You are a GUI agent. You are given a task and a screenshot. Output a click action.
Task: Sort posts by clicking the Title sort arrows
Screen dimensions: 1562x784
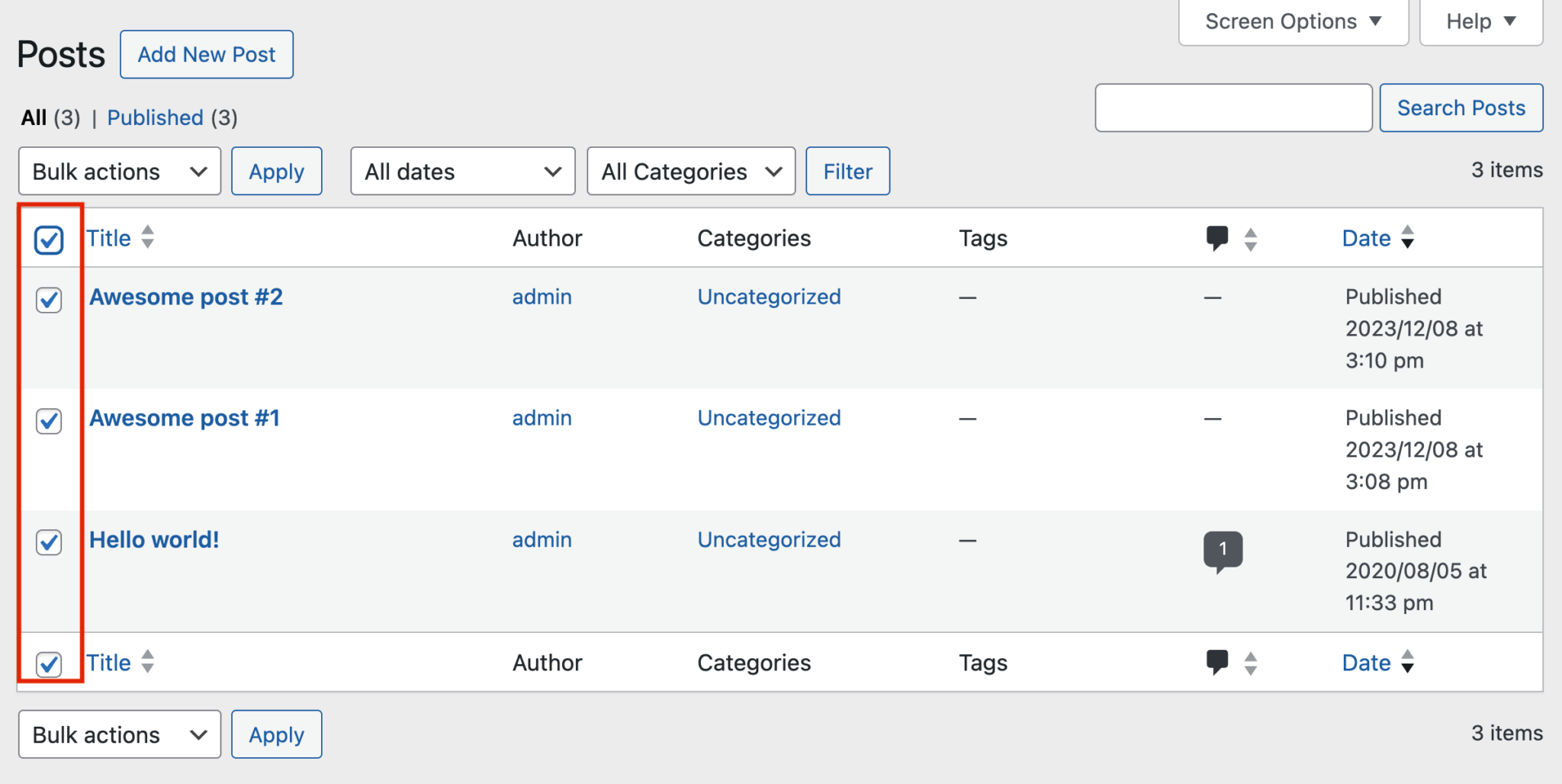tap(146, 238)
